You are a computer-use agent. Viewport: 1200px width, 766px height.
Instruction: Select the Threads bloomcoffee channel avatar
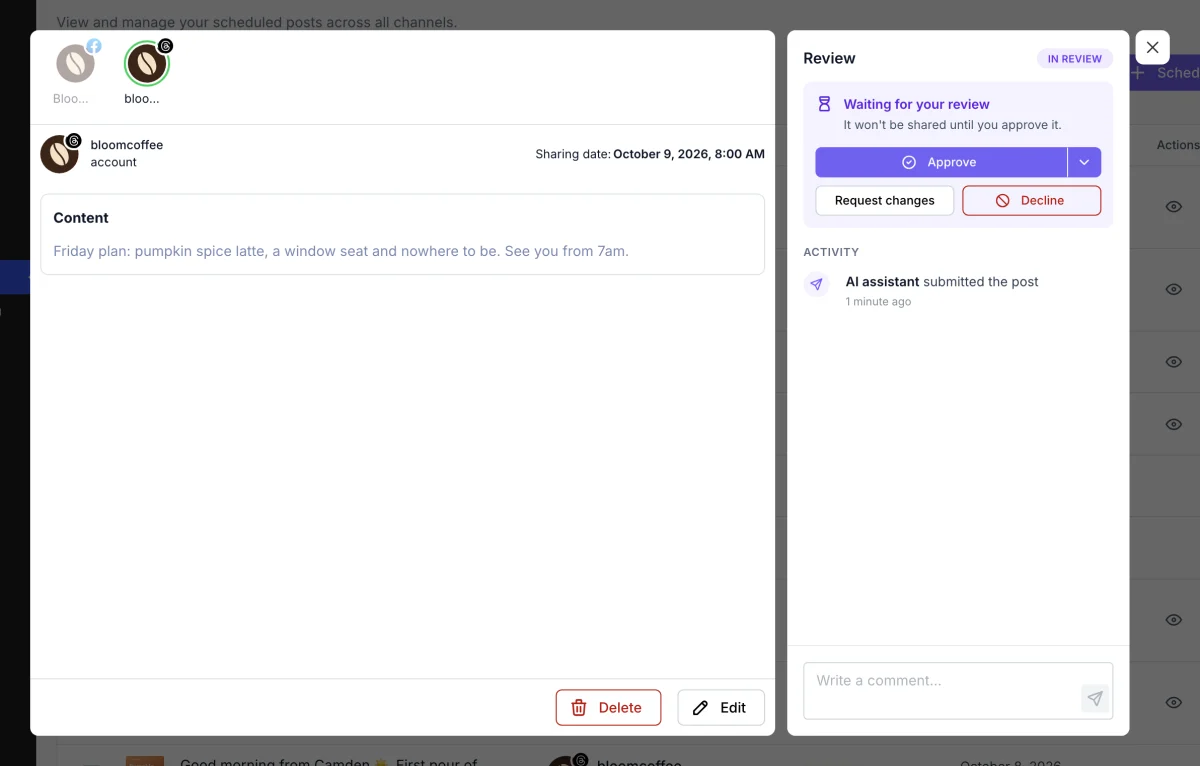(147, 64)
